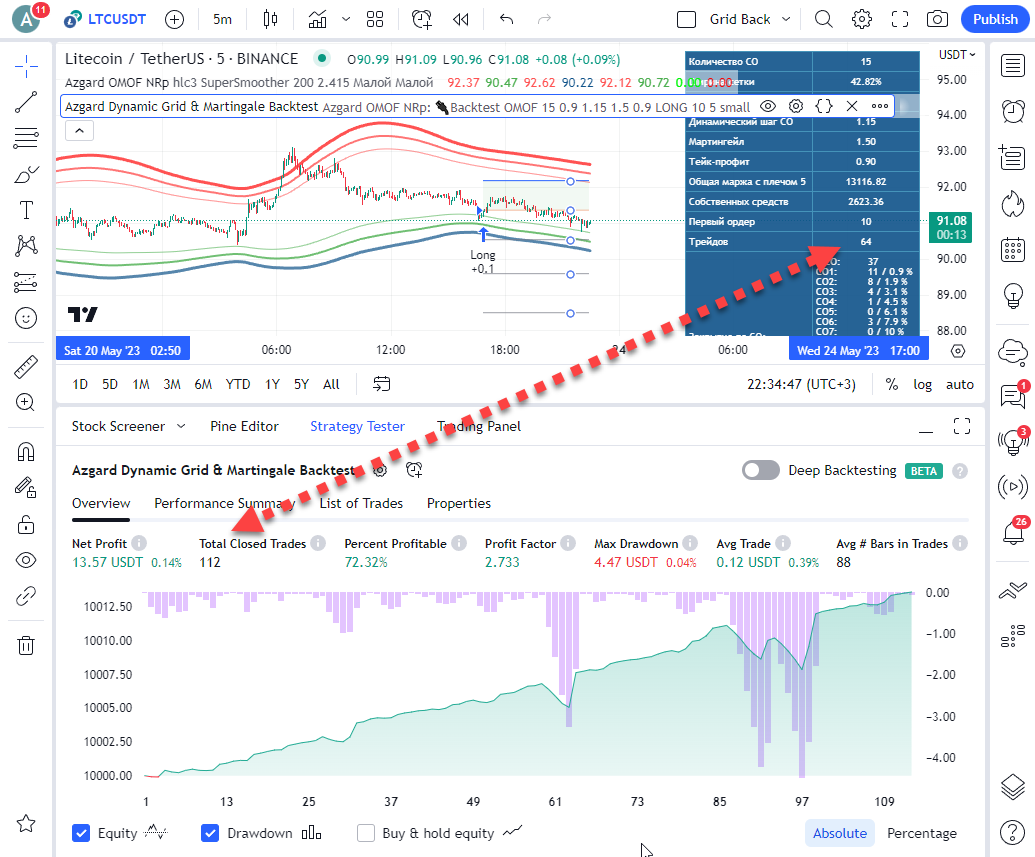Enter fullscreen mode from top toolbar
The image size is (1035, 857).
point(900,20)
